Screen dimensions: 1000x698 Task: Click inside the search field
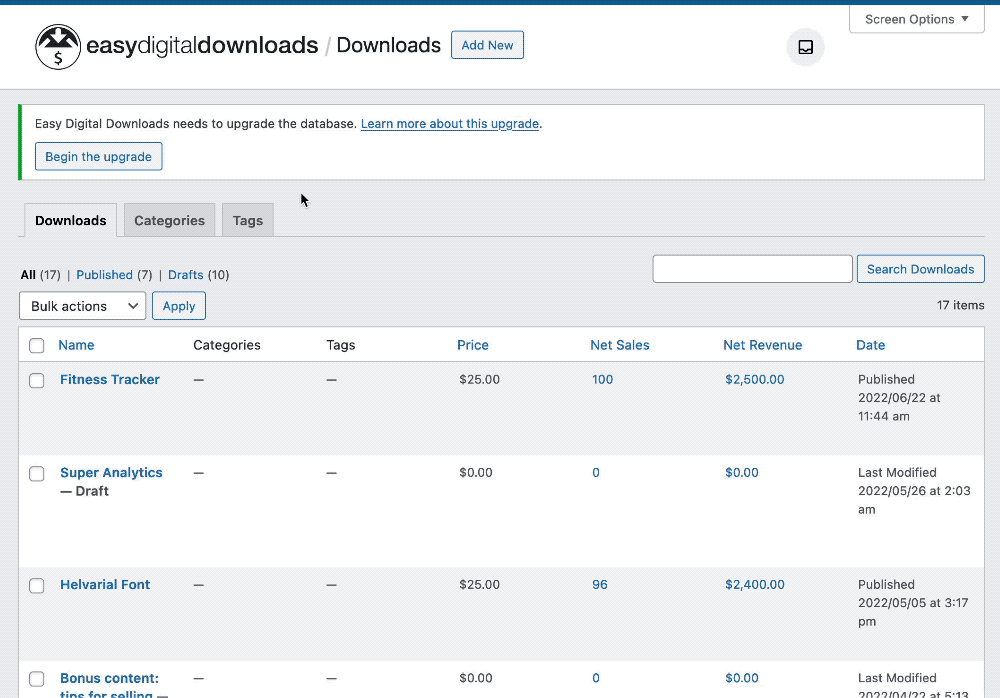pos(752,268)
